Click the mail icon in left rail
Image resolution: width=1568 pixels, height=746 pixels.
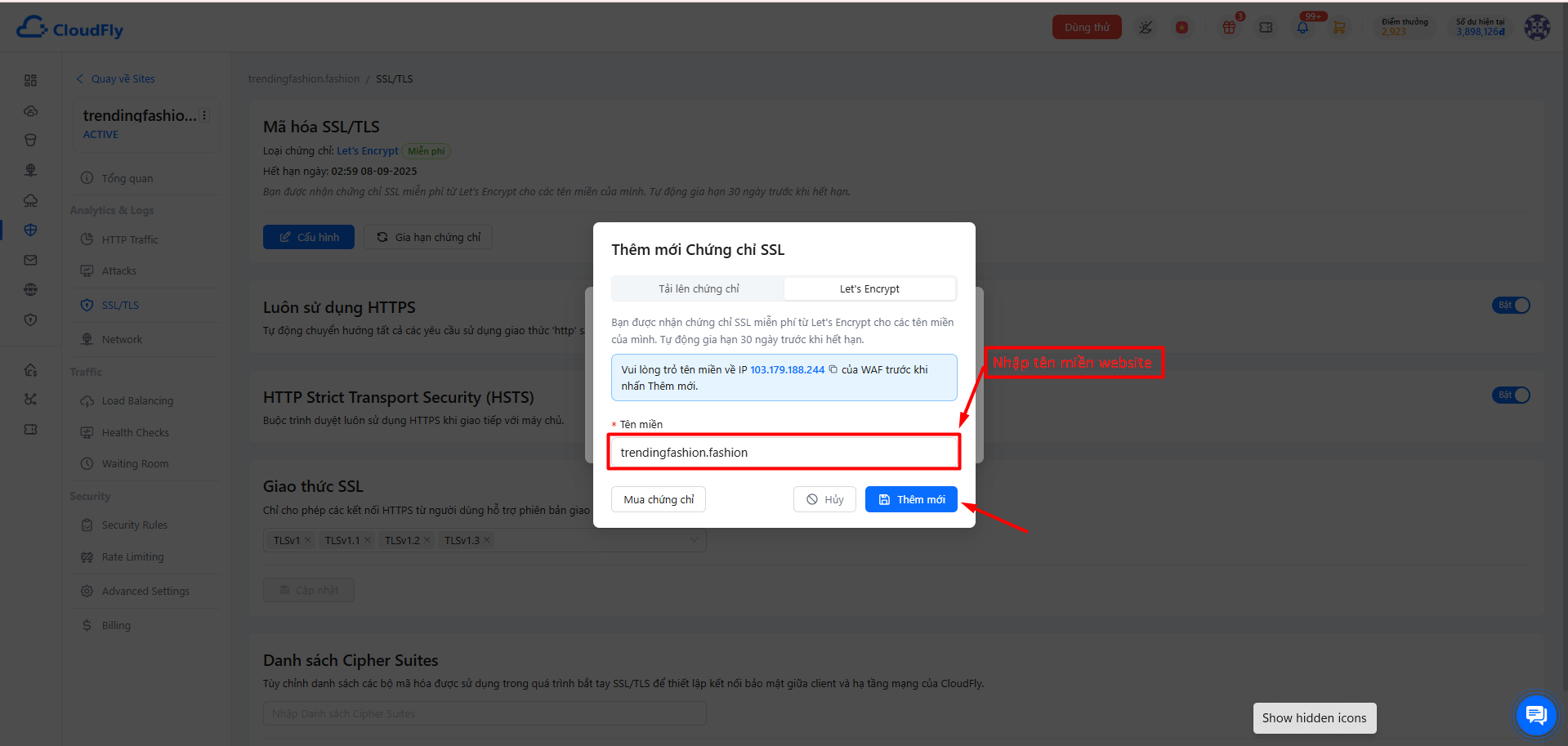tap(30, 260)
